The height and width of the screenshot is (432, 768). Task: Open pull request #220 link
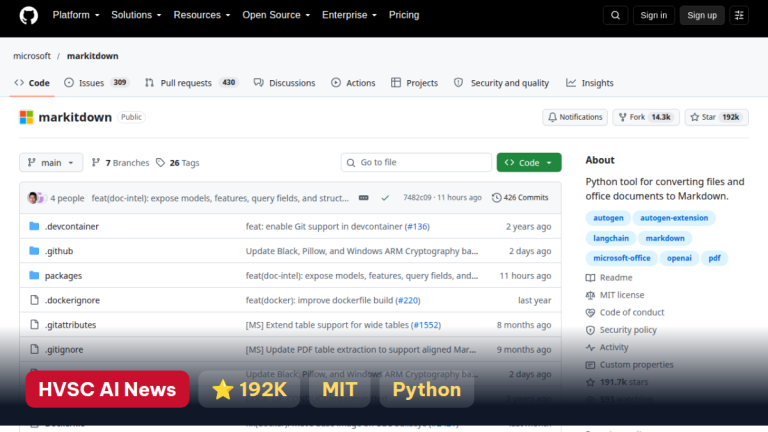click(408, 300)
